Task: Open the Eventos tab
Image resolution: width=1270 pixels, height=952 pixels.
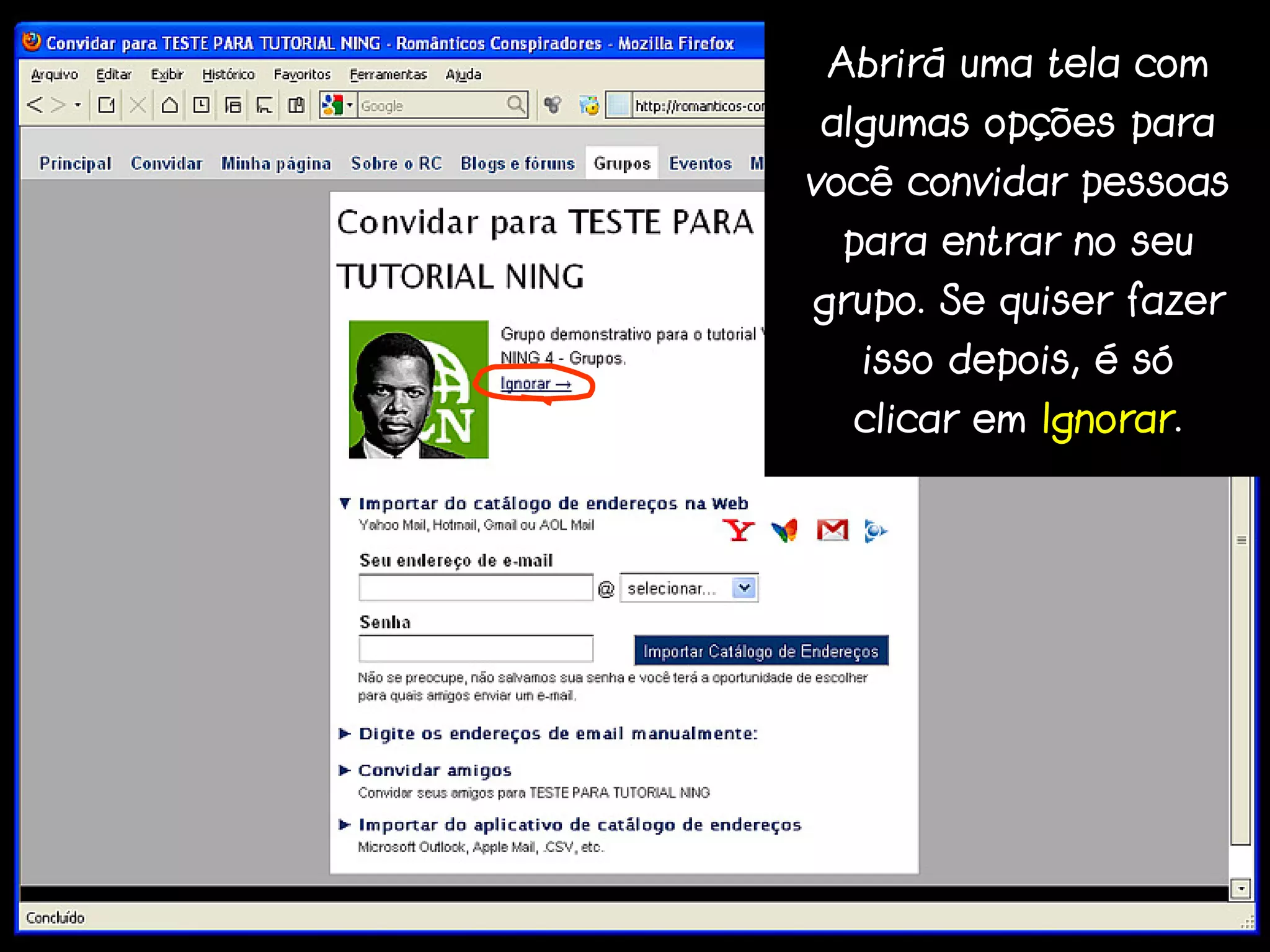Action: tap(700, 164)
